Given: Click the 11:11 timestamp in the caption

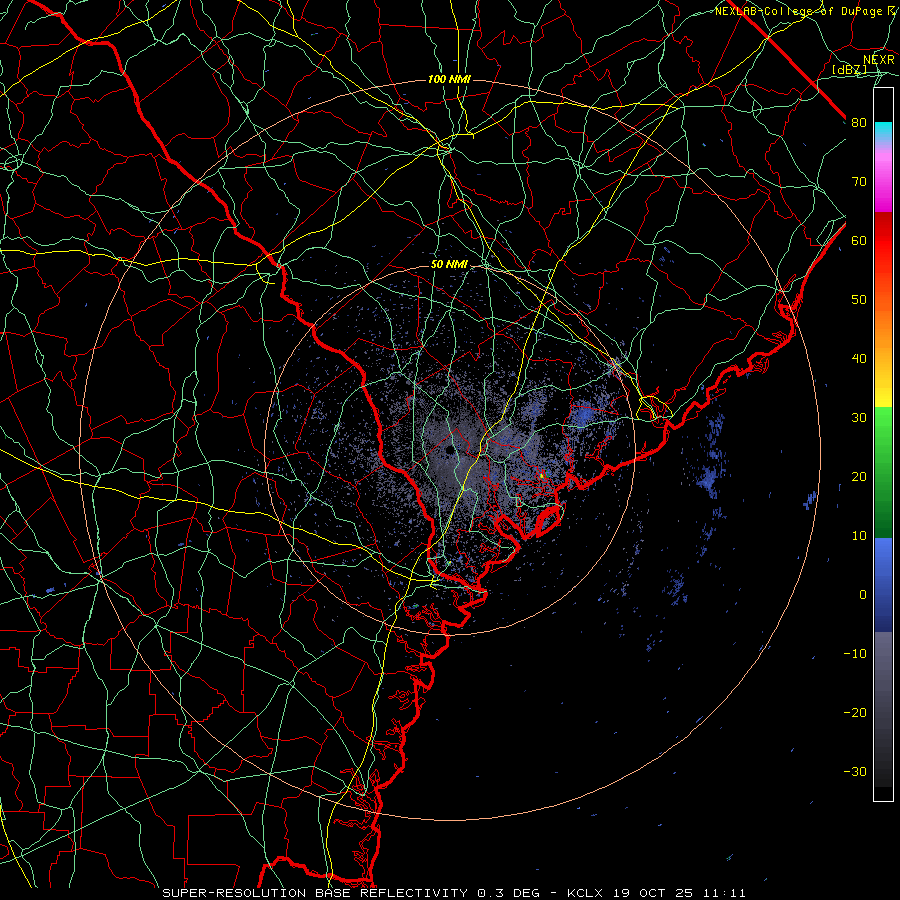Looking at the screenshot, I should coord(726,893).
